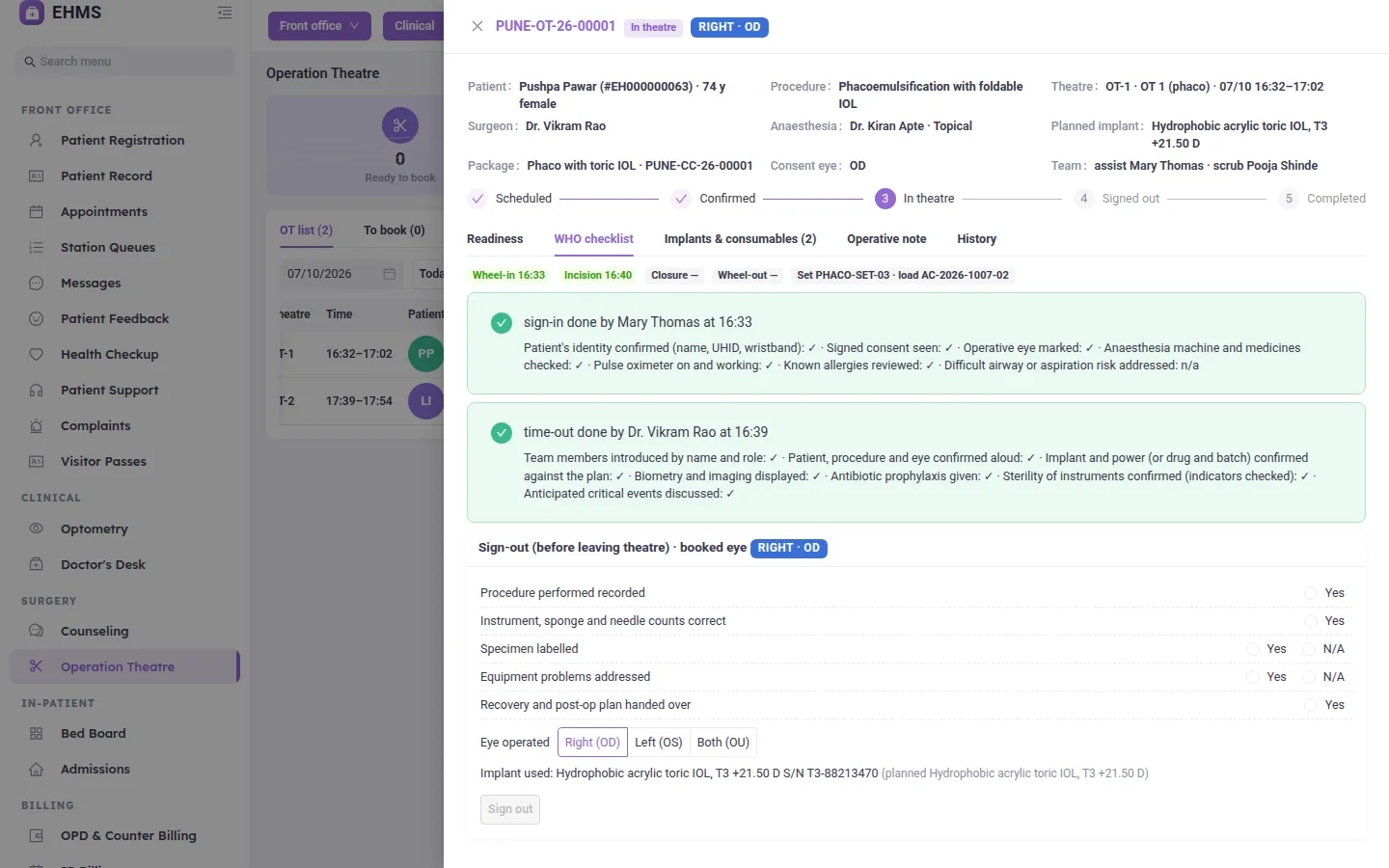The width and height of the screenshot is (1389, 868).
Task: Click the Closure time chip
Action: coord(674,275)
